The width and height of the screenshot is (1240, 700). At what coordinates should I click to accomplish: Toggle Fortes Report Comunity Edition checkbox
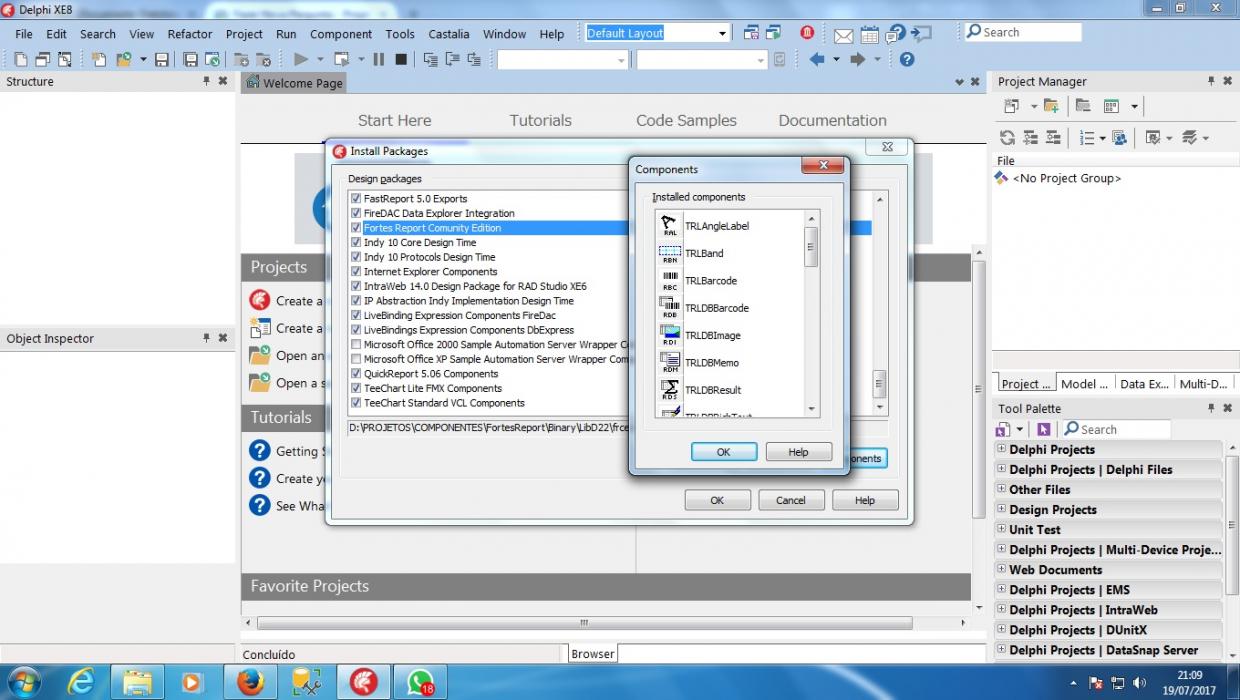click(x=356, y=228)
